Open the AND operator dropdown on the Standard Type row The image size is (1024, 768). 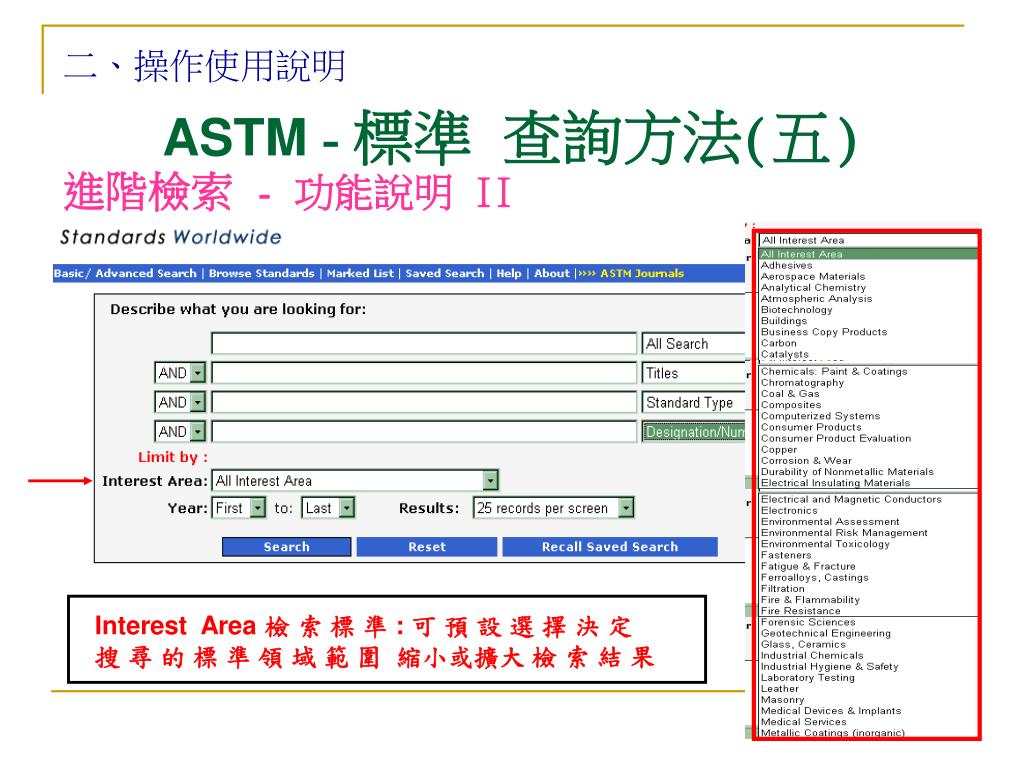coord(180,402)
